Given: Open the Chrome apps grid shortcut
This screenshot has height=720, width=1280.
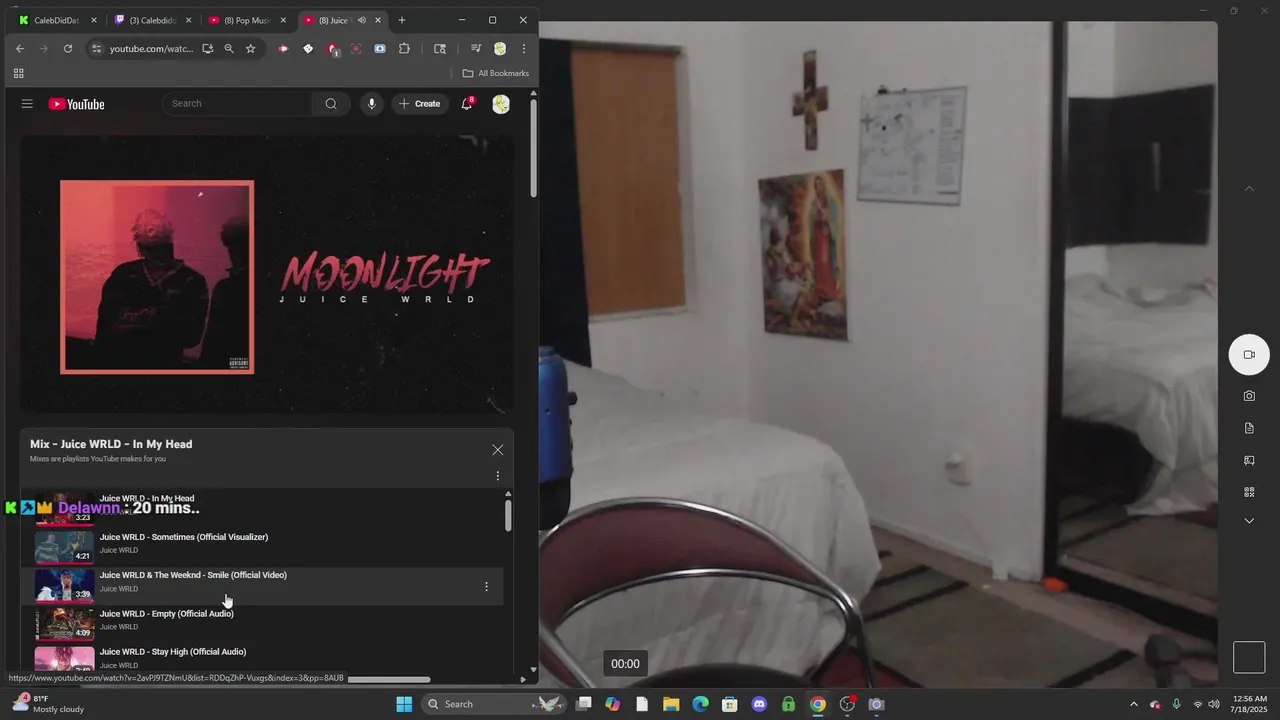Looking at the screenshot, I should point(18,73).
